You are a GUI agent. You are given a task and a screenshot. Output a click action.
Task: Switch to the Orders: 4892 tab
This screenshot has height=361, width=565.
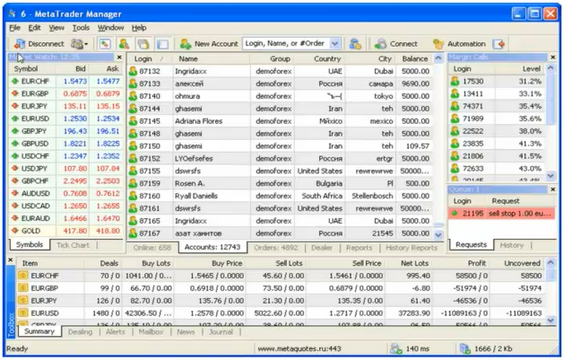(276, 248)
